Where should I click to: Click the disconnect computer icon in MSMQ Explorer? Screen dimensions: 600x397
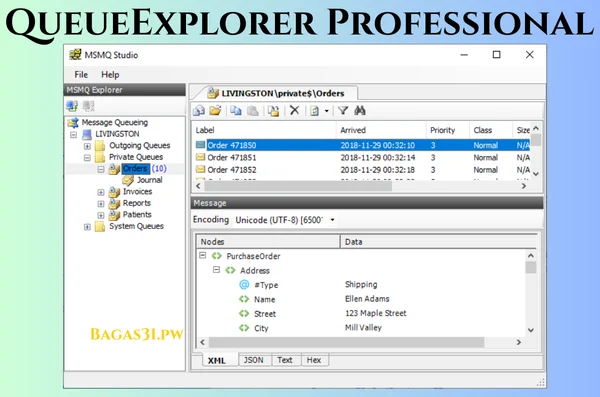(88, 106)
